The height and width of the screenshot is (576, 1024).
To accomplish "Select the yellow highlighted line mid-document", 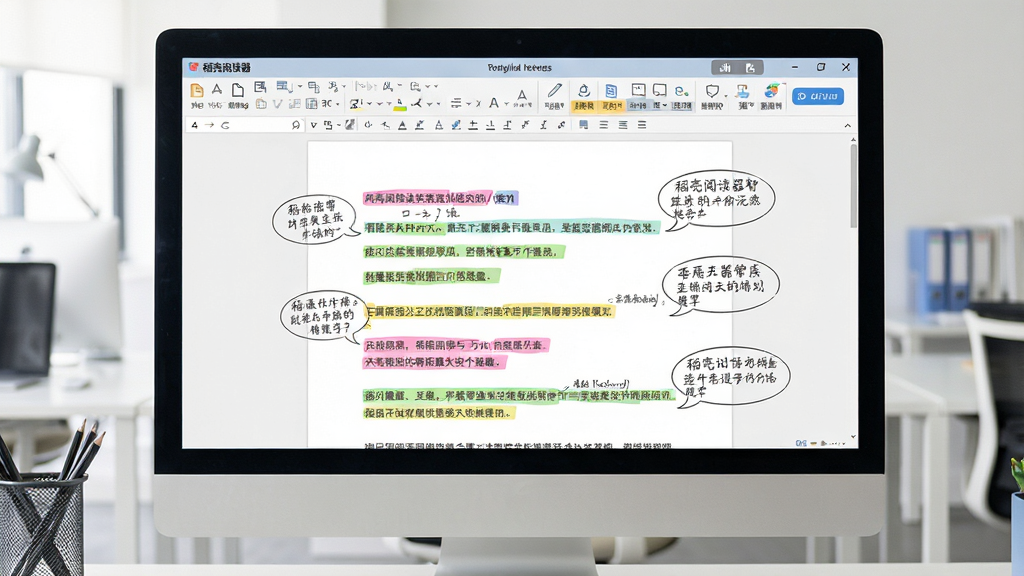I will pyautogui.click(x=489, y=312).
